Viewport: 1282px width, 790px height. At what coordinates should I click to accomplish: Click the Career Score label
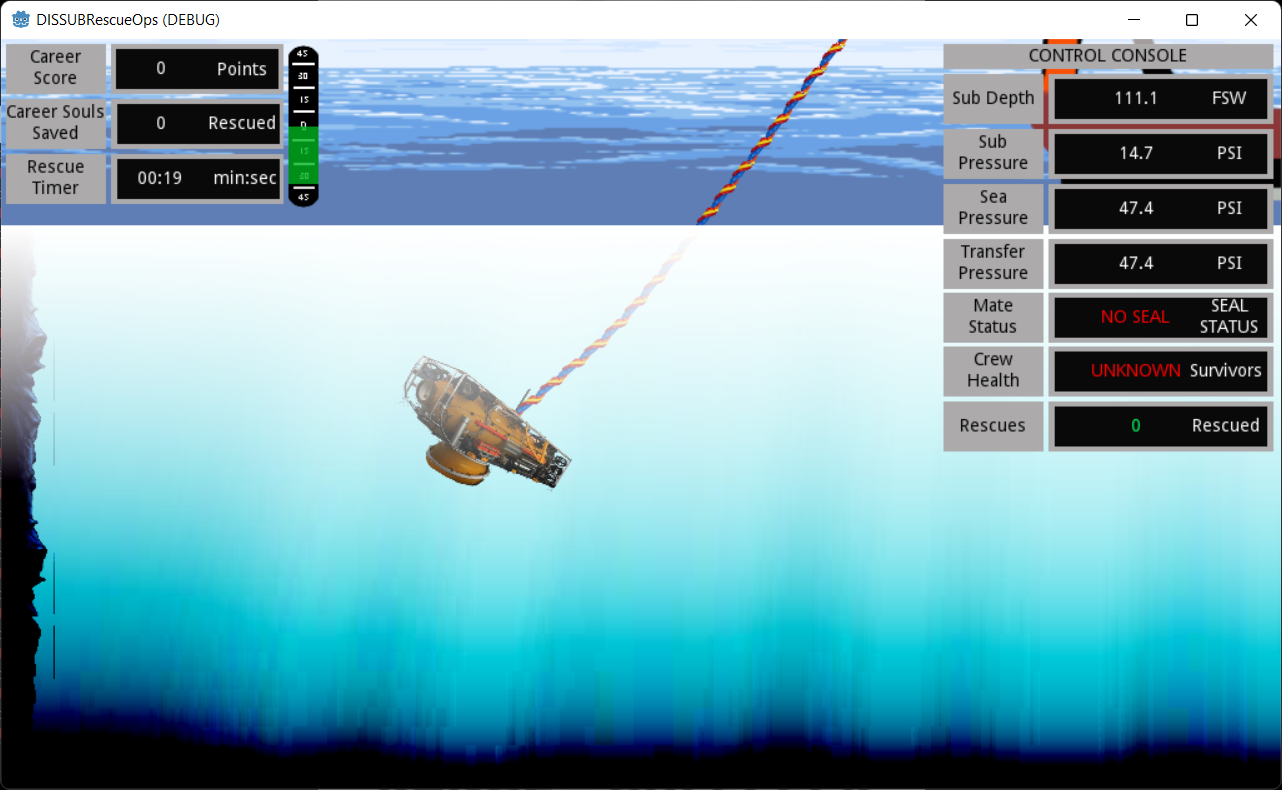[55, 67]
